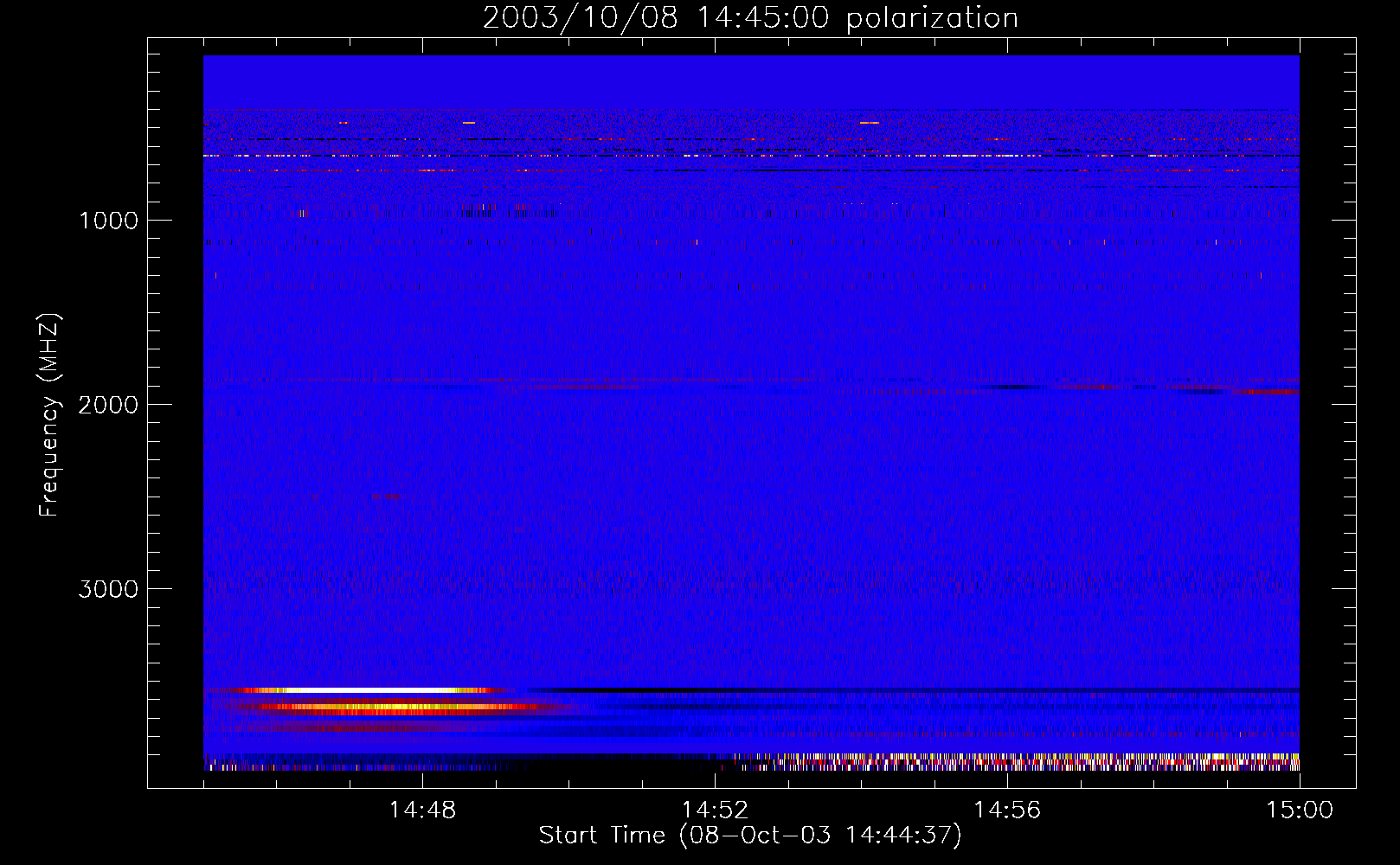
Task: Click the 14:52 time tick label
Action: [715, 810]
